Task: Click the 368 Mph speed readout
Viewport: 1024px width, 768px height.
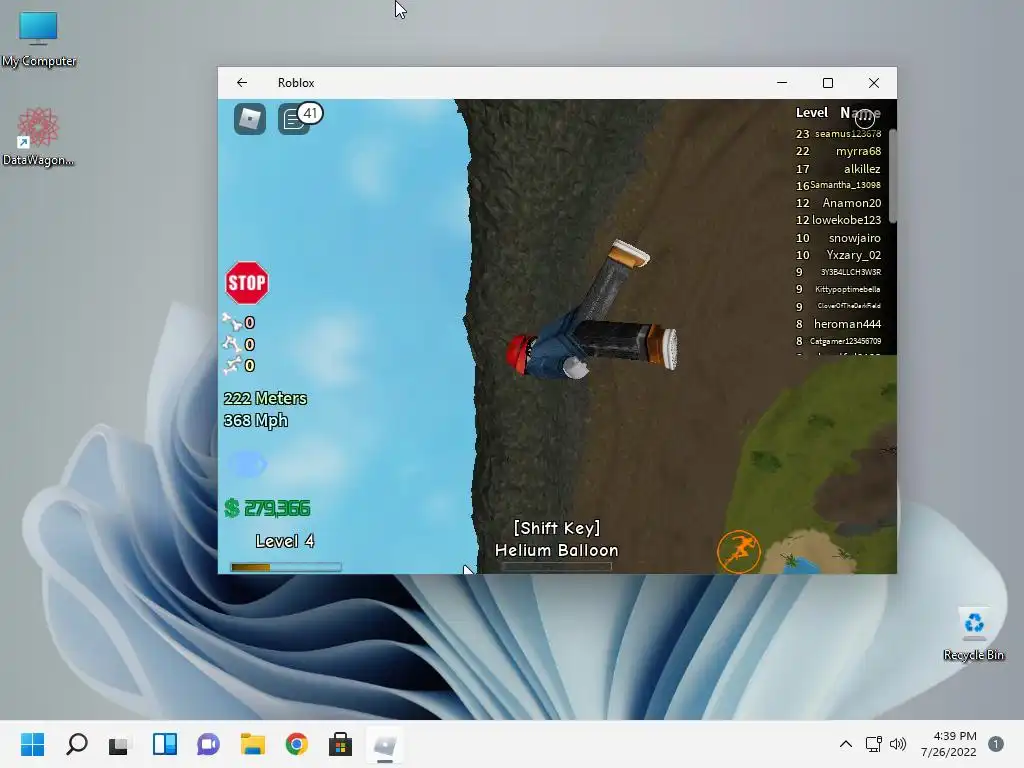Action: pyautogui.click(x=255, y=420)
